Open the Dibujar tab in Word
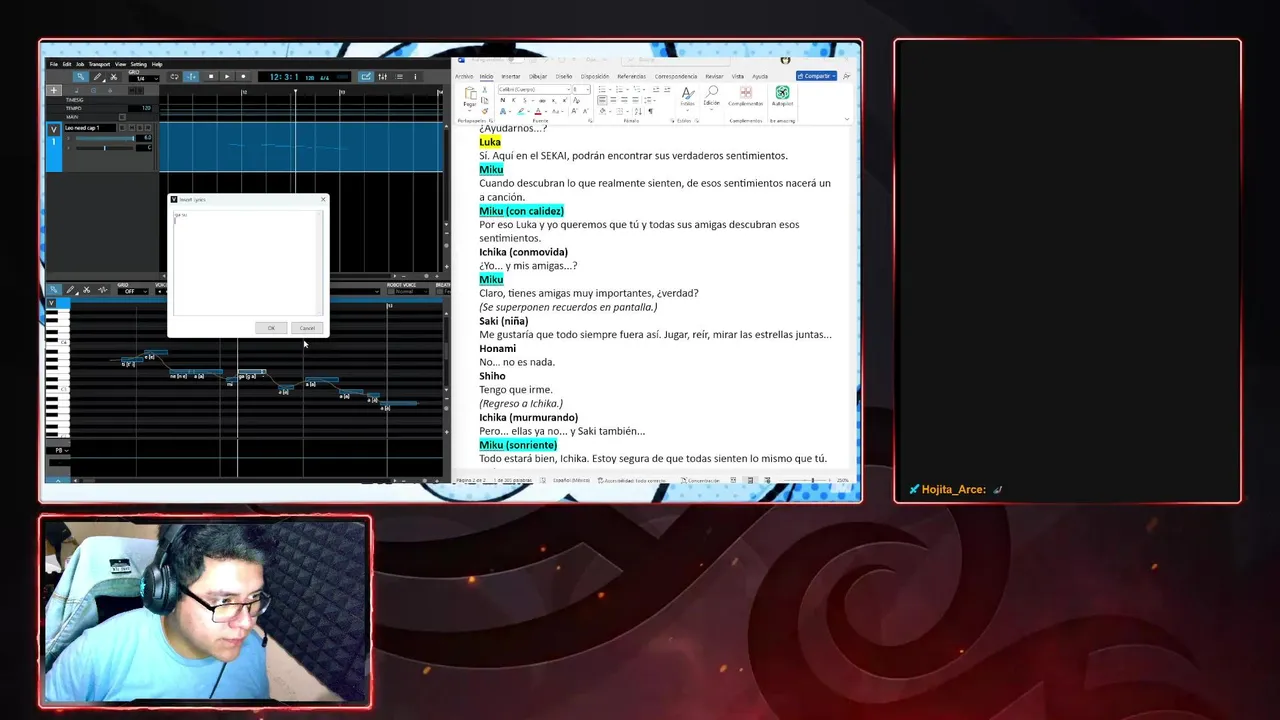1280x720 pixels. tap(538, 76)
